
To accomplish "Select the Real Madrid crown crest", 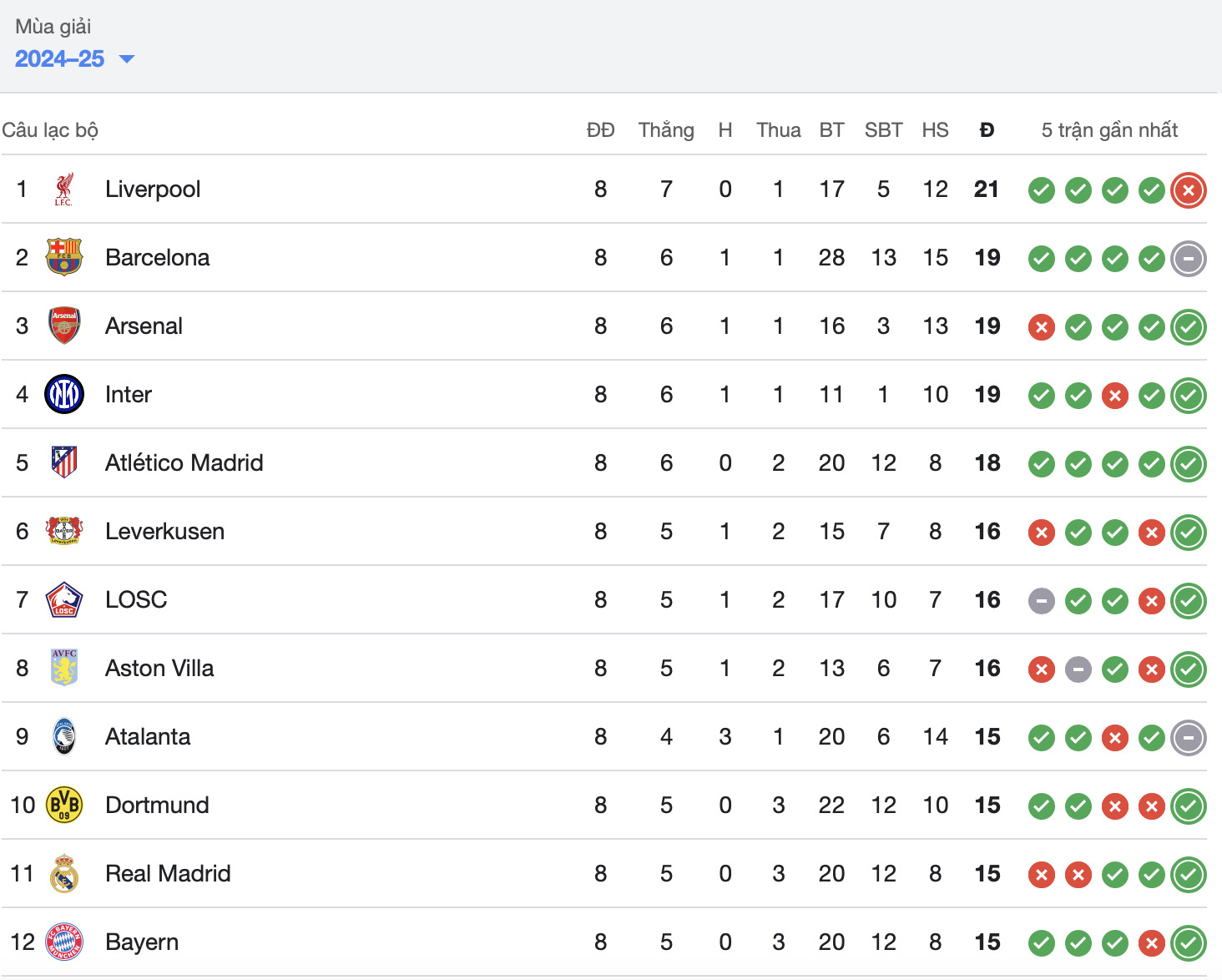I will tap(64, 874).
